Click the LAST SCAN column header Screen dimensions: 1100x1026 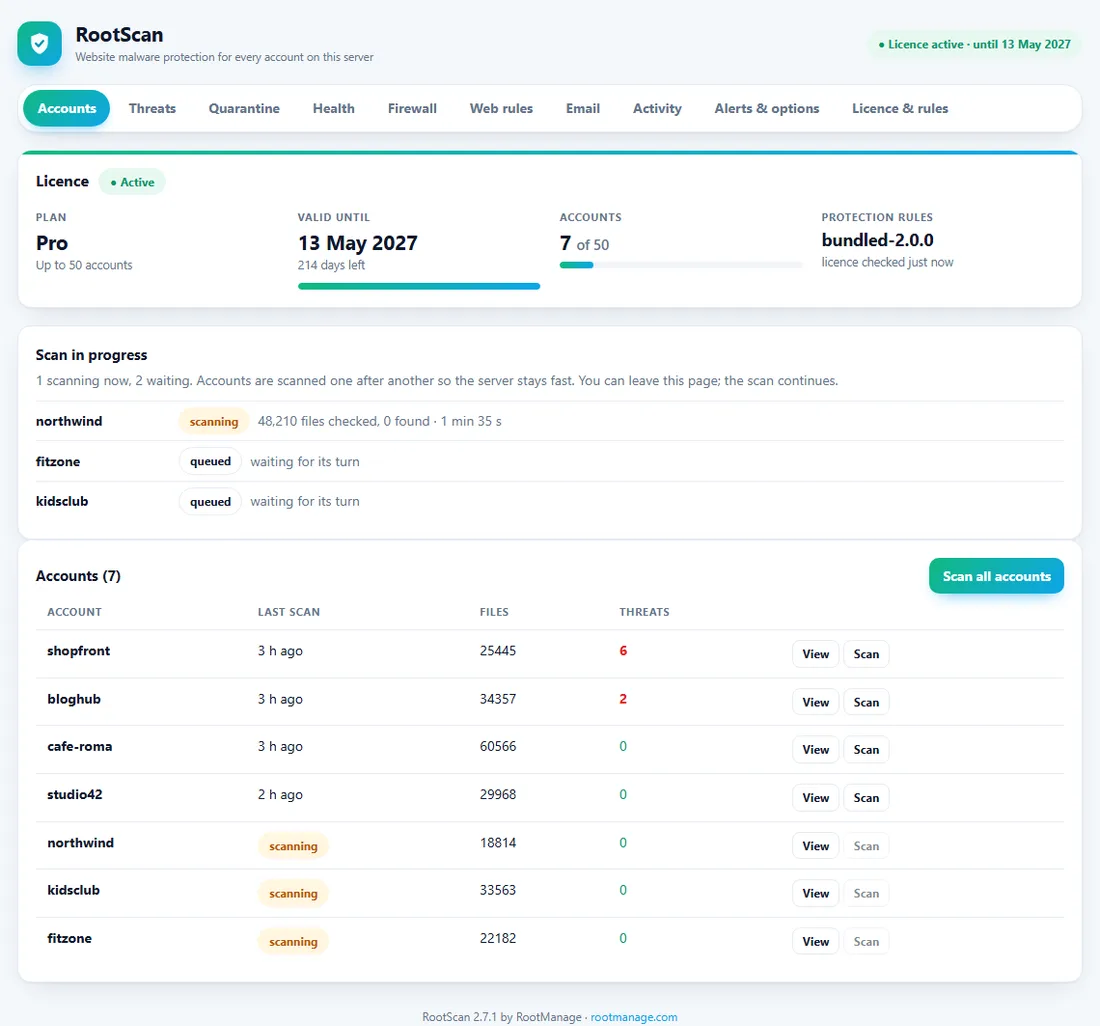tap(288, 612)
